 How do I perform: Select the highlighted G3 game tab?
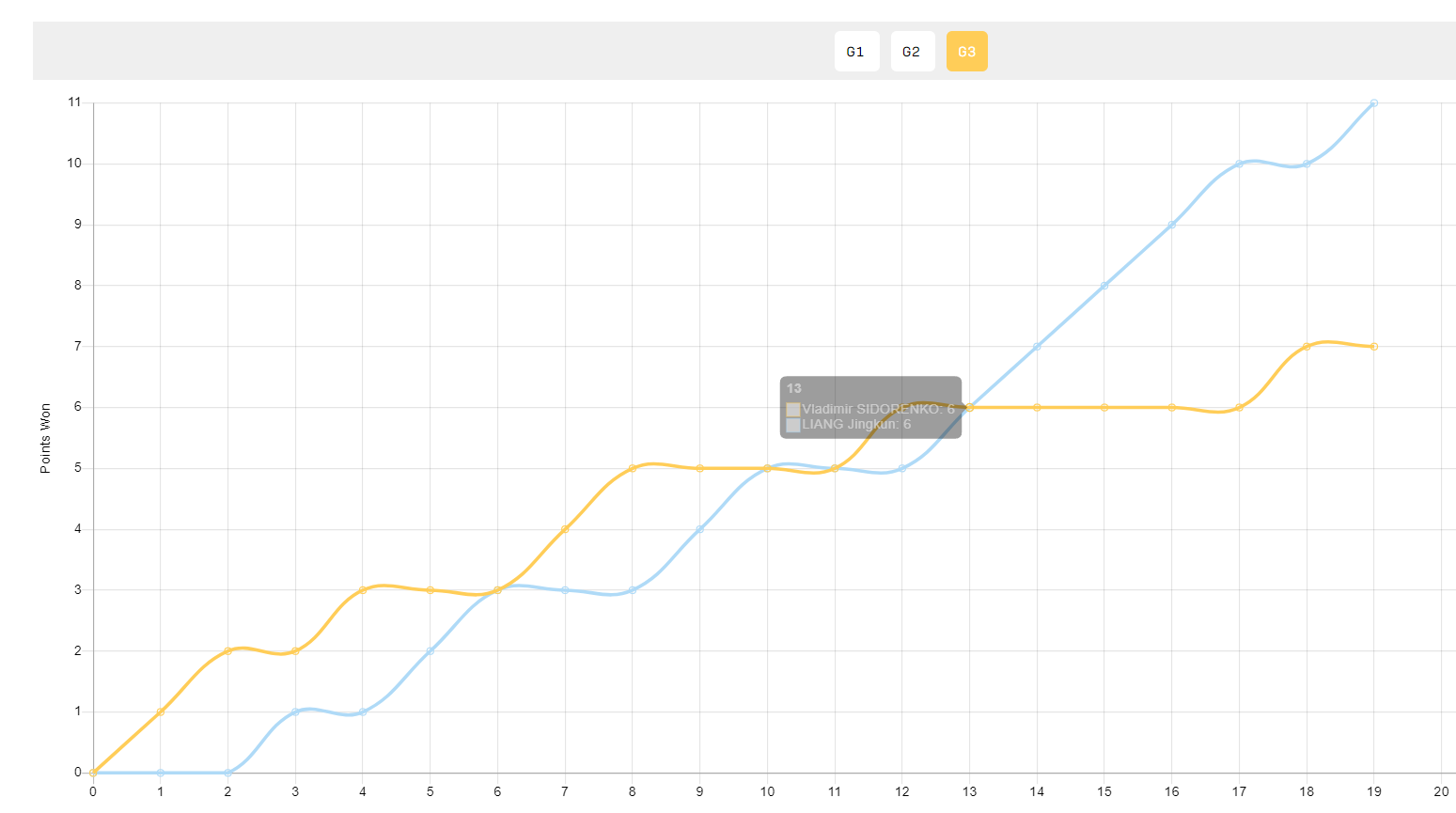[x=967, y=52]
